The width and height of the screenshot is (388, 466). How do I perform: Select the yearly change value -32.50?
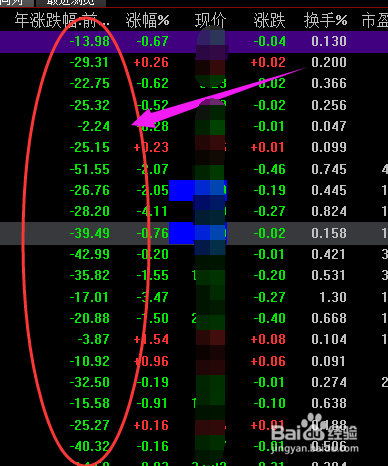90,382
